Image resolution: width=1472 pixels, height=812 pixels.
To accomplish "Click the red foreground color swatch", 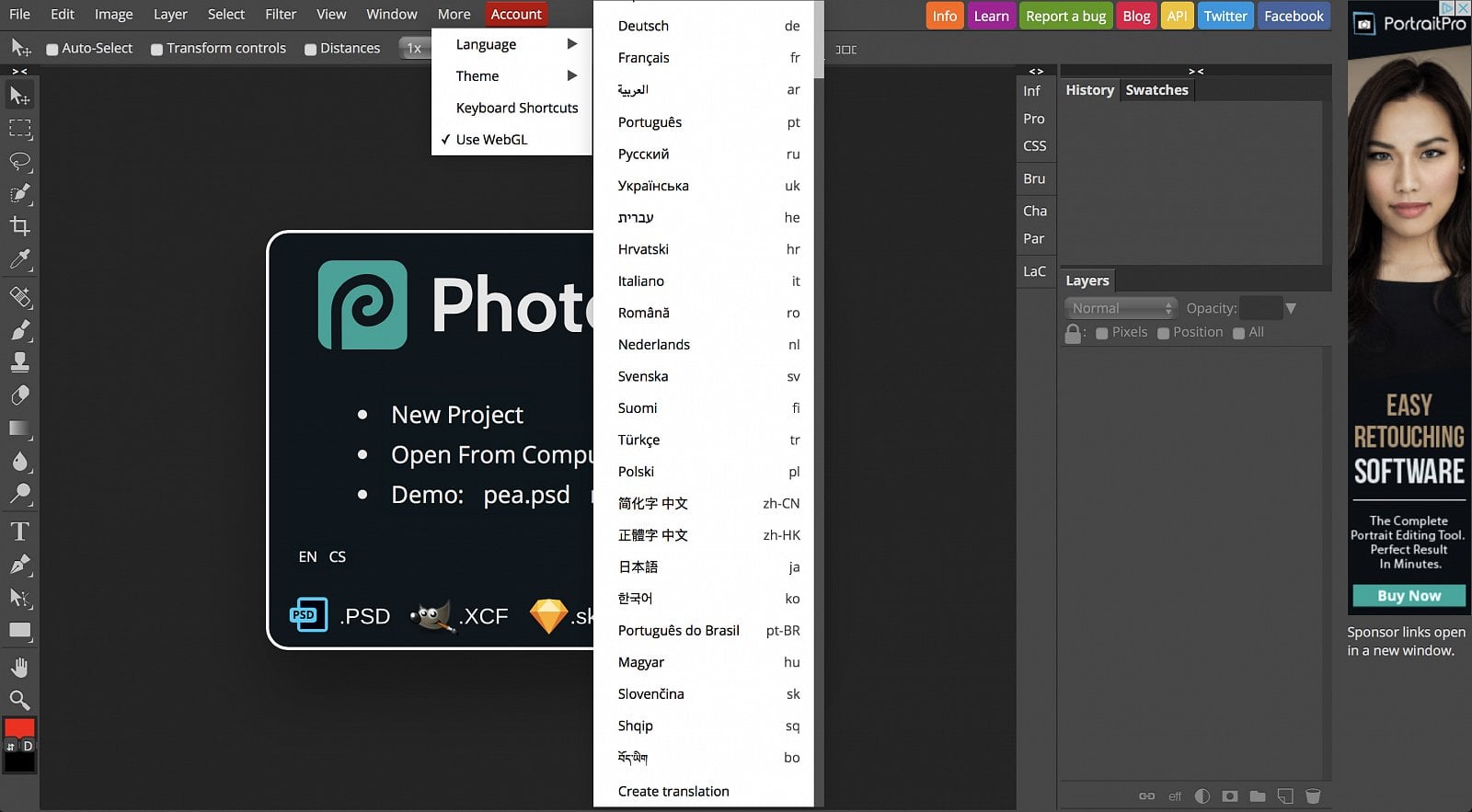I will coord(19,727).
